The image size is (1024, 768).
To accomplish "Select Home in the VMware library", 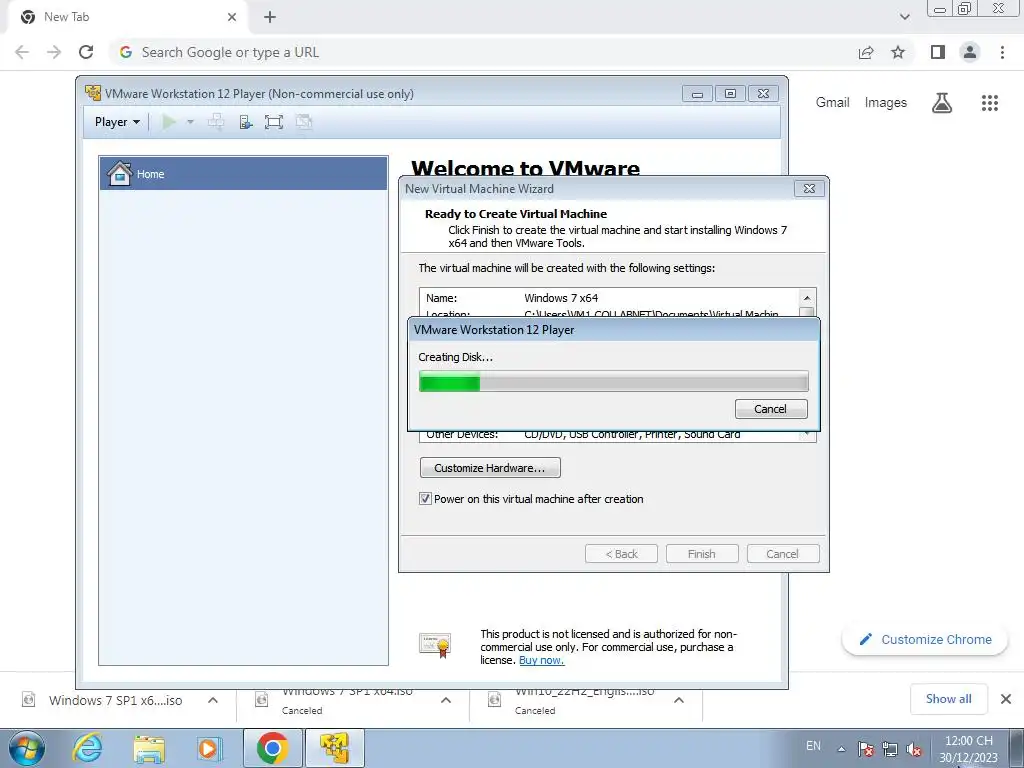I will click(x=244, y=174).
